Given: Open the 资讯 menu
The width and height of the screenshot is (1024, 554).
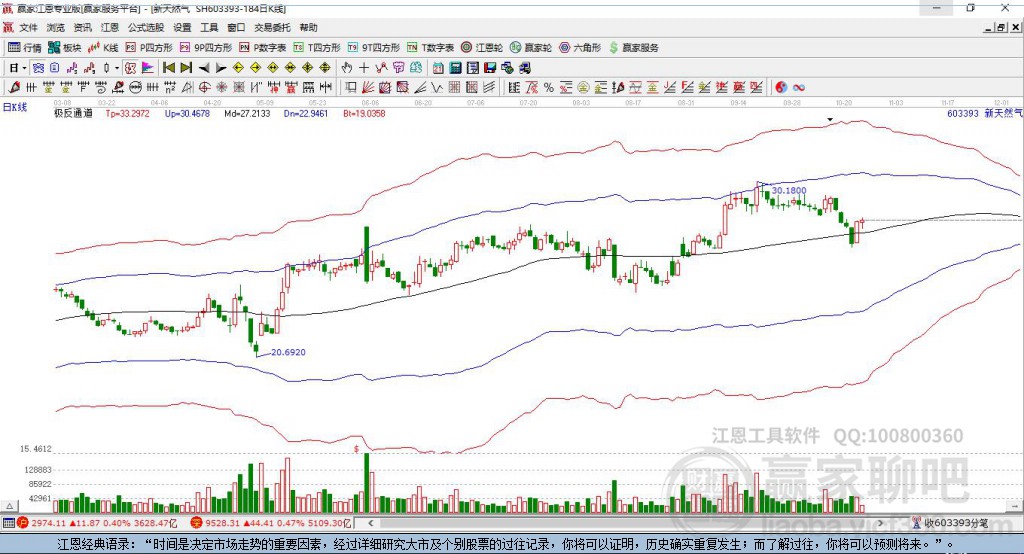Looking at the screenshot, I should click(x=82, y=27).
